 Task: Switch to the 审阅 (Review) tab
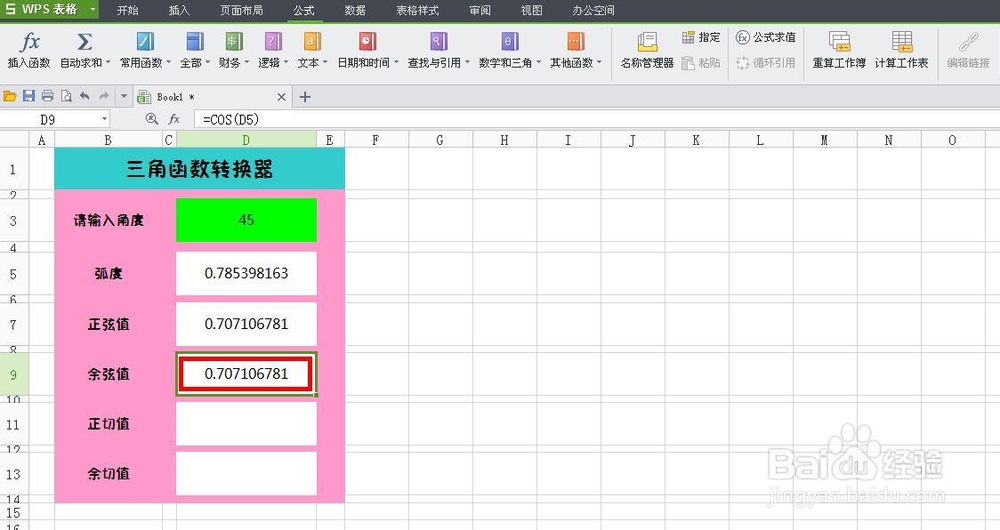480,10
